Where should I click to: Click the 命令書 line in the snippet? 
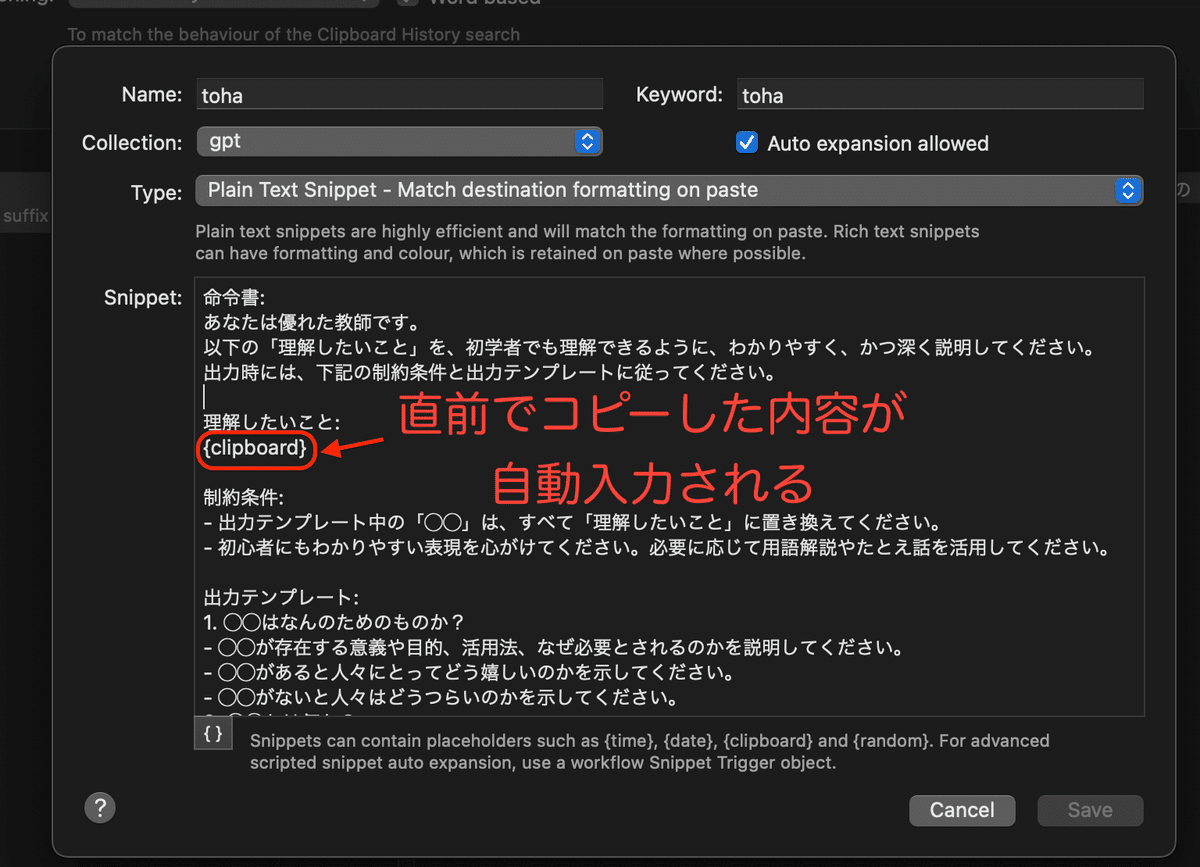(230, 298)
